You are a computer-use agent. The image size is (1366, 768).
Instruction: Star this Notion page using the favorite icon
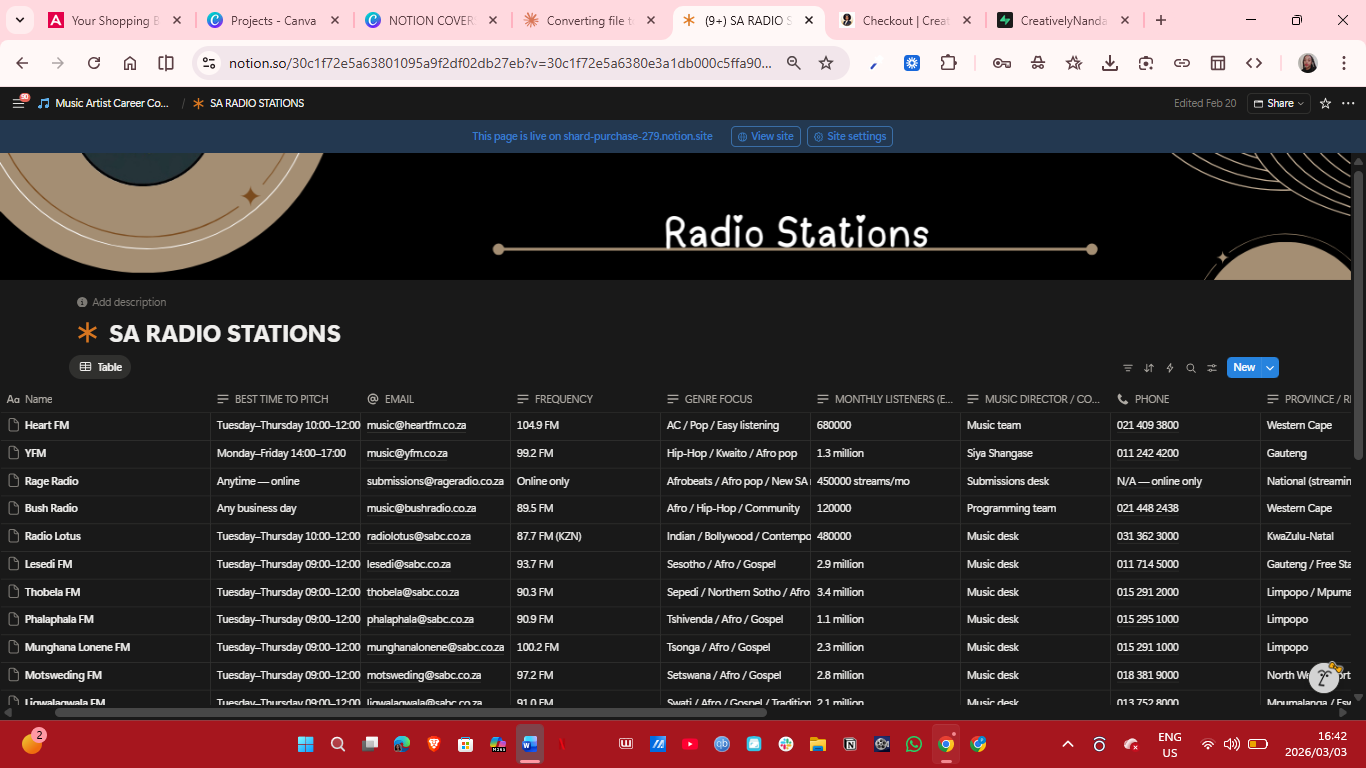[x=1325, y=103]
